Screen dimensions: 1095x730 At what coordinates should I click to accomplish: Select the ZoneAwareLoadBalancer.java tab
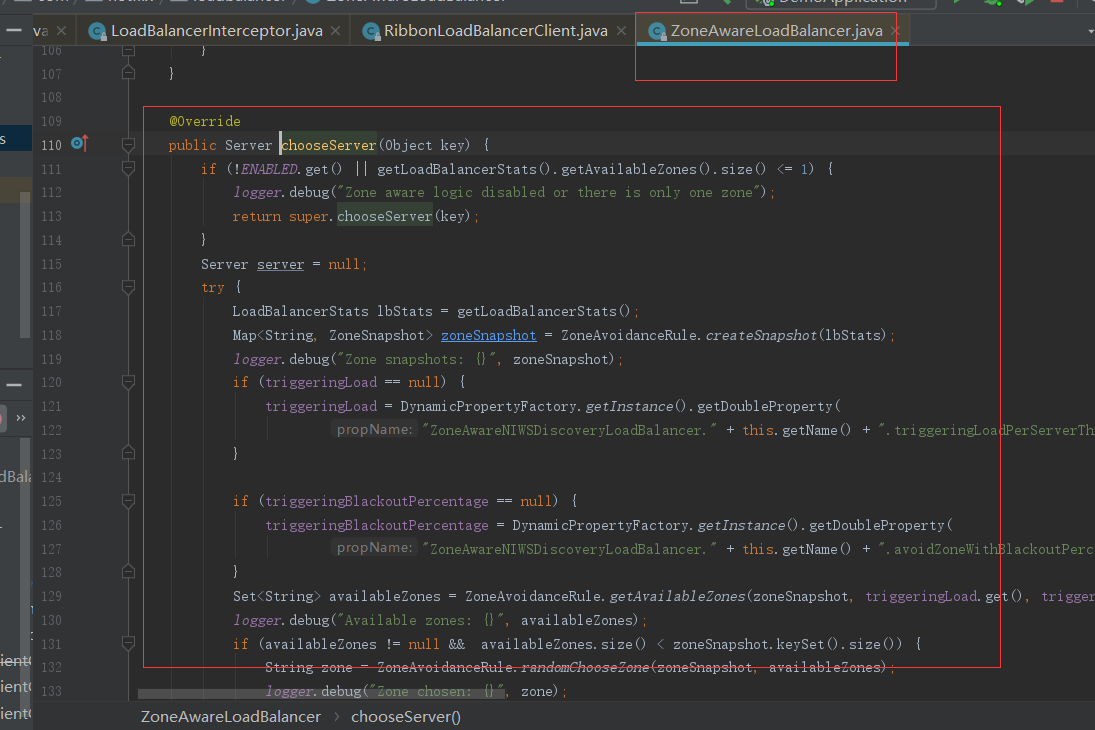click(x=776, y=31)
